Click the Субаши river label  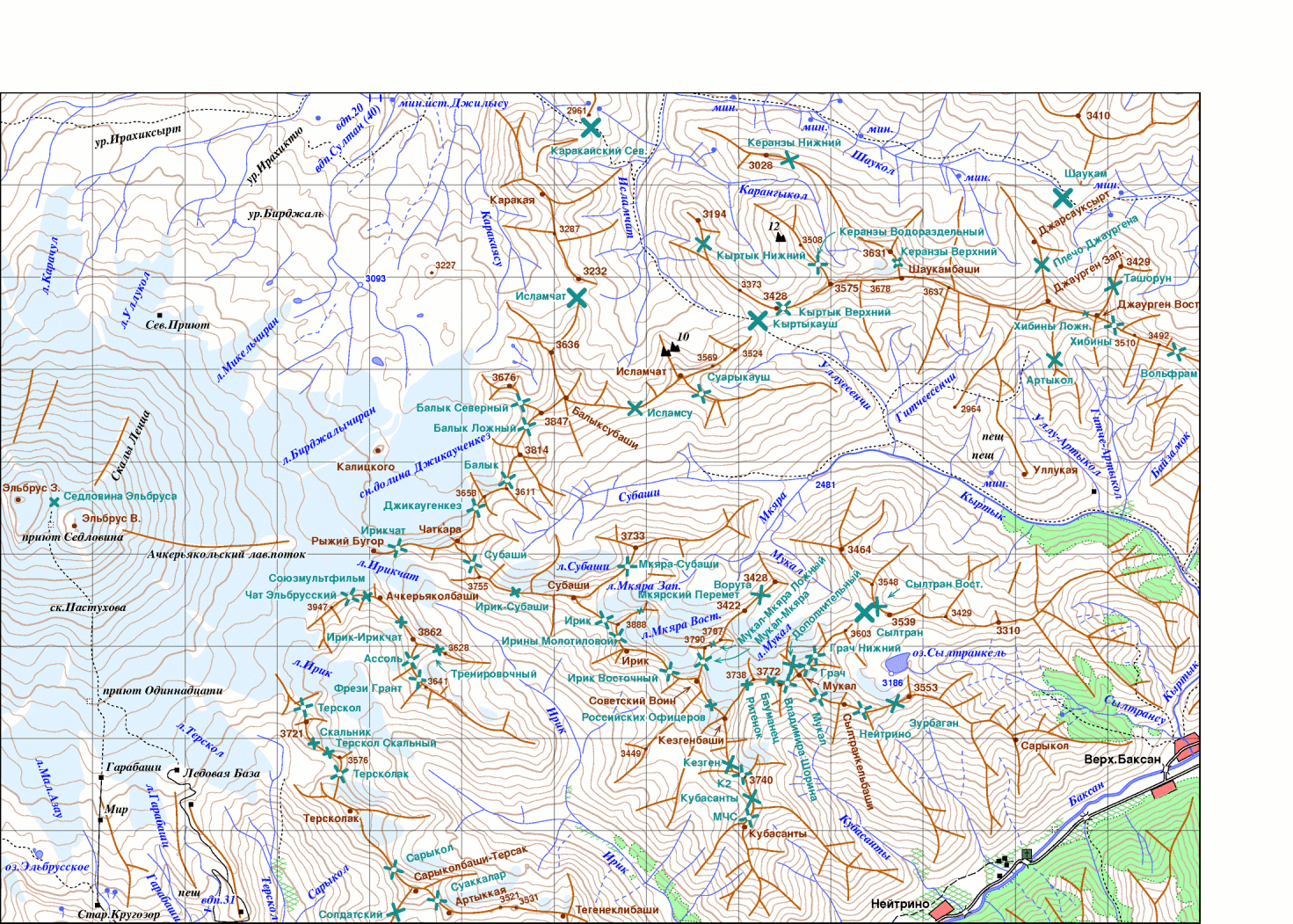click(x=639, y=496)
